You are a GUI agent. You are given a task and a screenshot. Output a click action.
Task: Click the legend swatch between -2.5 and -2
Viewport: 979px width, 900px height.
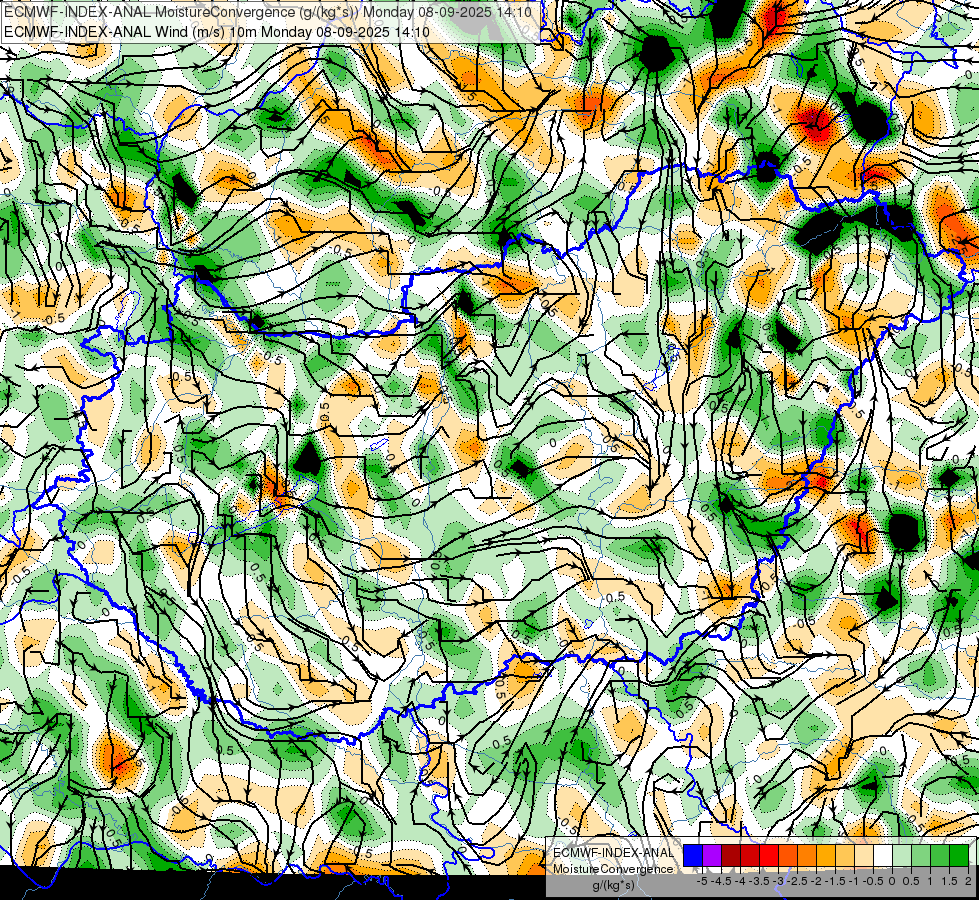pyautogui.click(x=807, y=855)
